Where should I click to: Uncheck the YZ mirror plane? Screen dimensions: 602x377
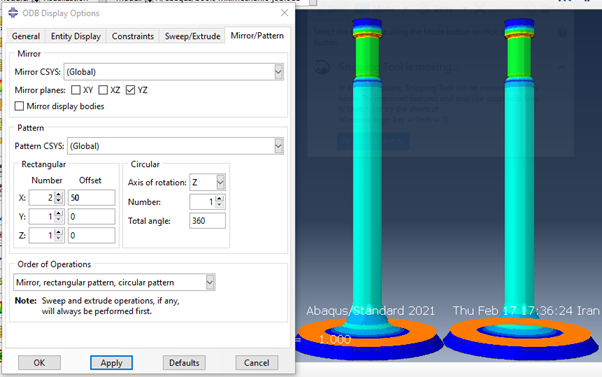(x=131, y=90)
